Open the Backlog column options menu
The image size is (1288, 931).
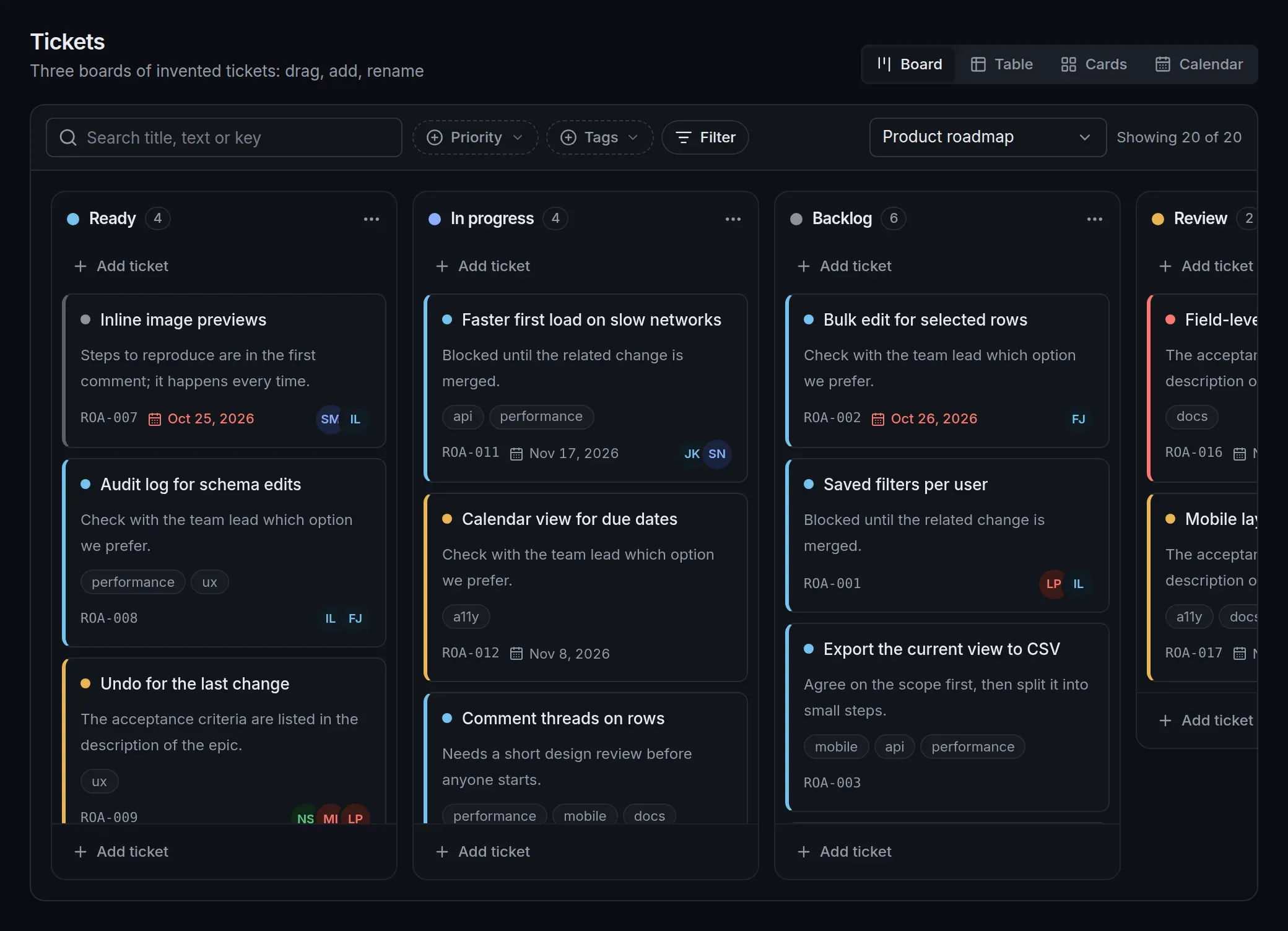click(x=1095, y=219)
